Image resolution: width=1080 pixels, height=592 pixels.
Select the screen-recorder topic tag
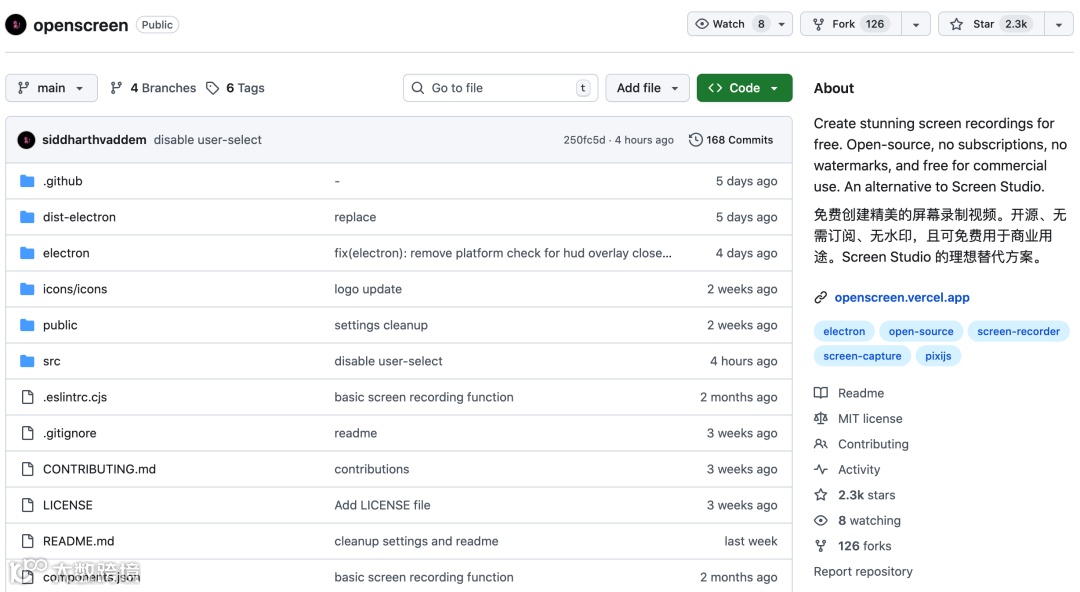coord(1018,331)
